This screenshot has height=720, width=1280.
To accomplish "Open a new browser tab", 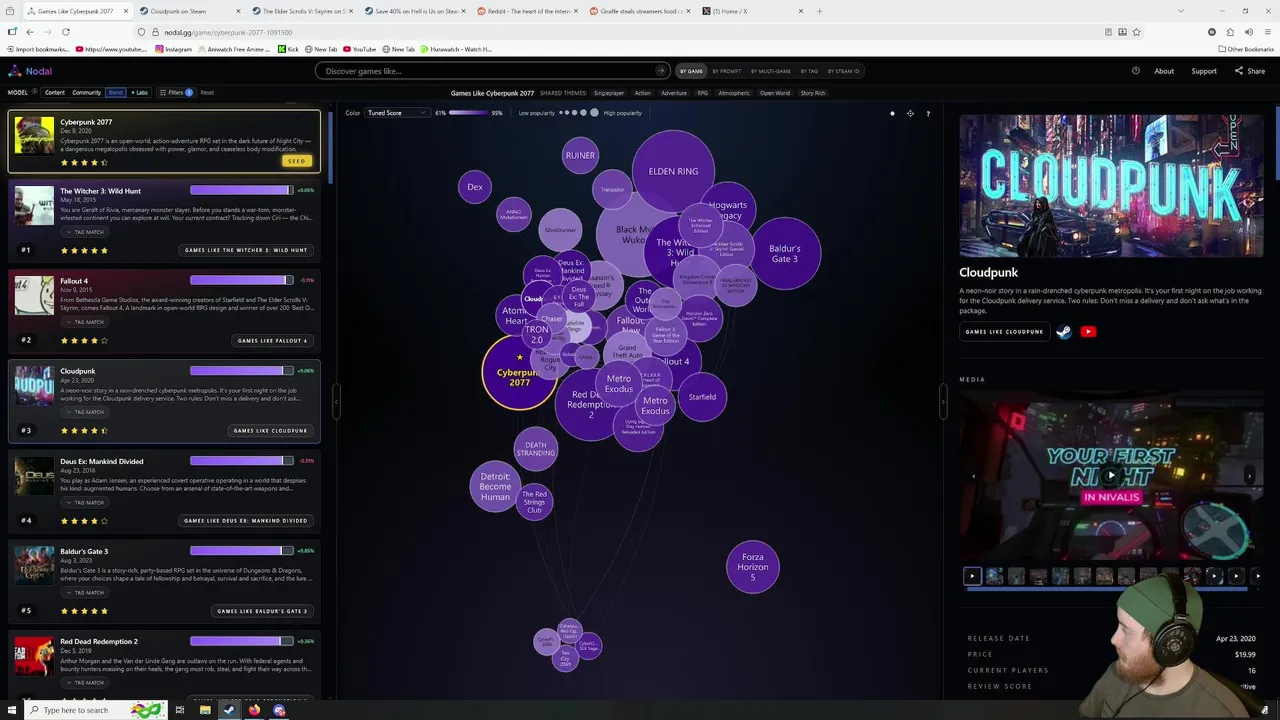I will click(819, 11).
